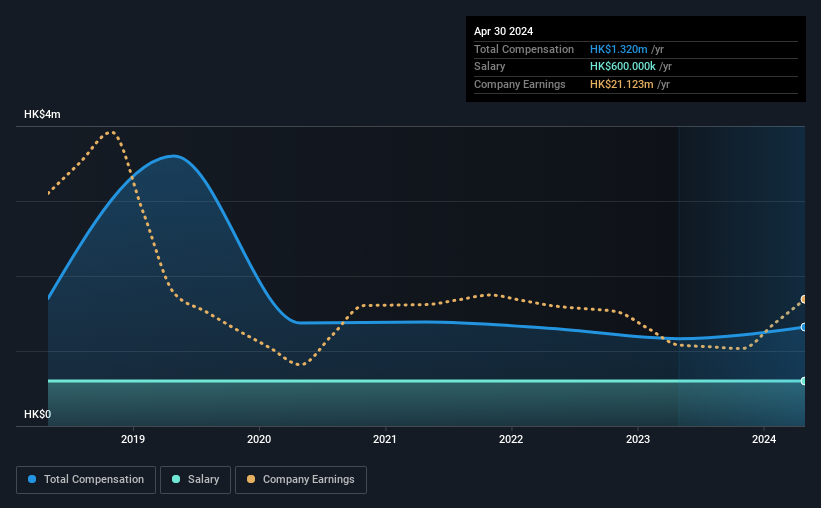Select the orange Company Earnings end-point marker
821x508 pixels.
804,300
